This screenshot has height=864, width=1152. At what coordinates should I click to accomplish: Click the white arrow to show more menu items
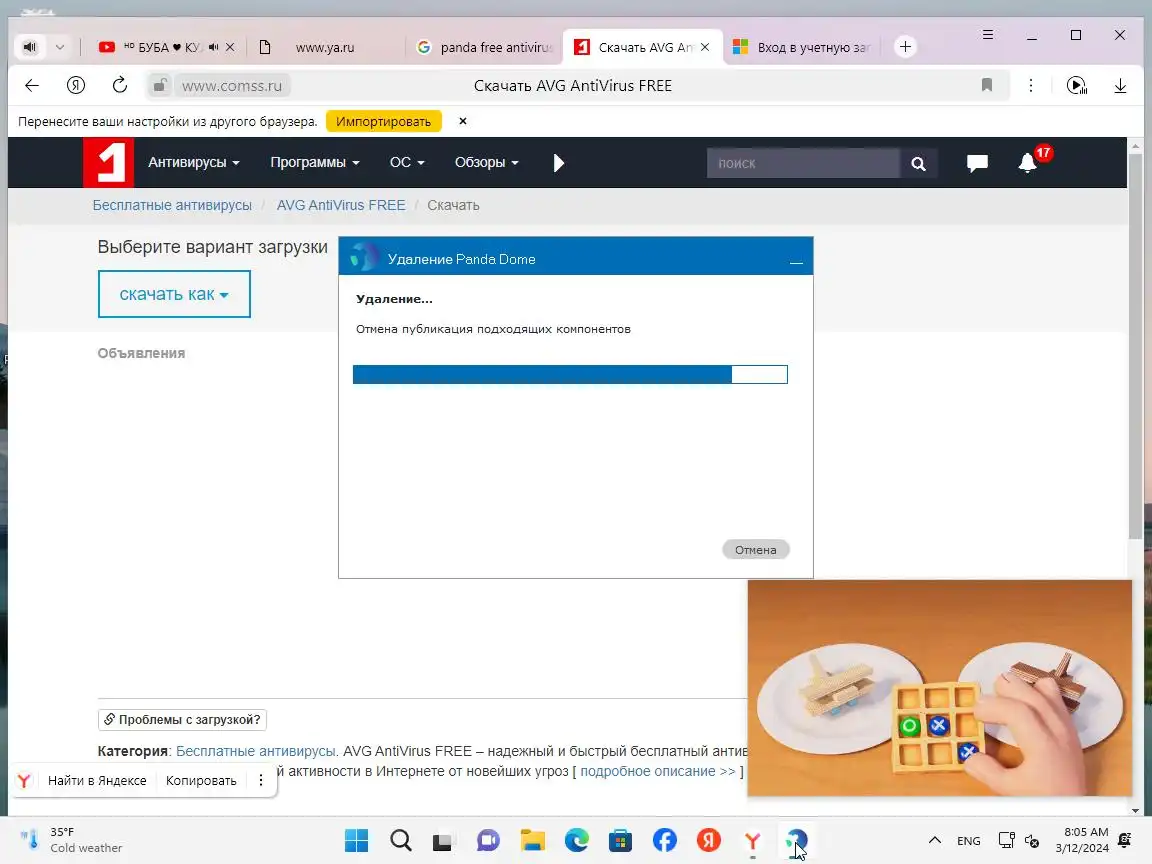[x=558, y=162]
